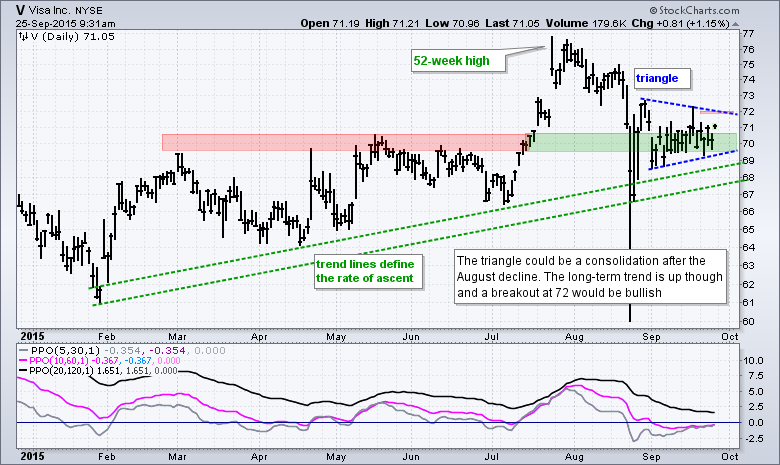Click the Feb label under the price chart
This screenshot has width=780, height=465.
point(106,337)
